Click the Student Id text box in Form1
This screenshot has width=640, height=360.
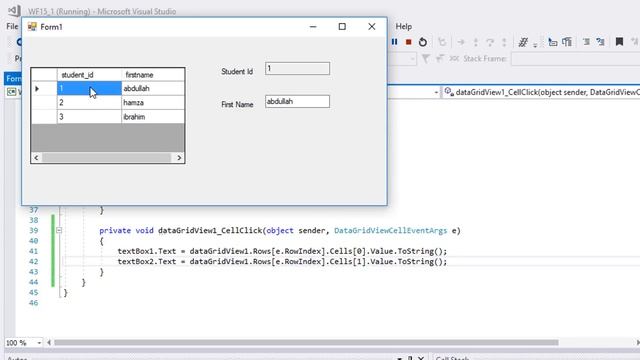click(x=297, y=69)
